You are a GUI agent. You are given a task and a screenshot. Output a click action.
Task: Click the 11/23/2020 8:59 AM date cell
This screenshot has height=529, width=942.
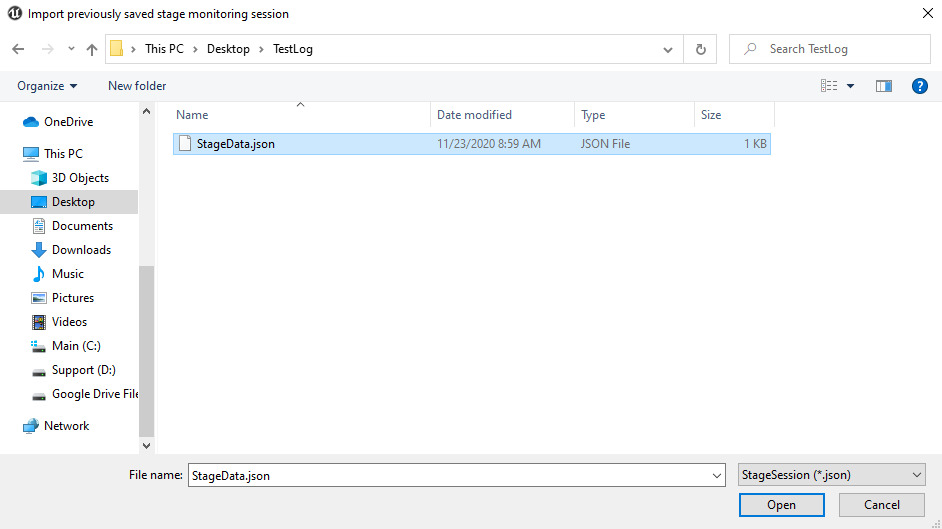488,144
